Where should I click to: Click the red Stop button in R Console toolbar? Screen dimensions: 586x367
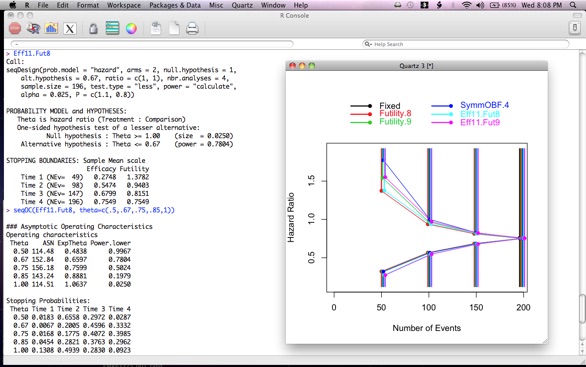pos(15,29)
